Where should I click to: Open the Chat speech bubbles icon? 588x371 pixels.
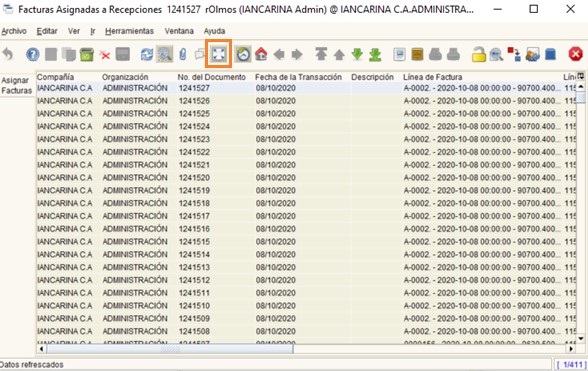pos(200,55)
